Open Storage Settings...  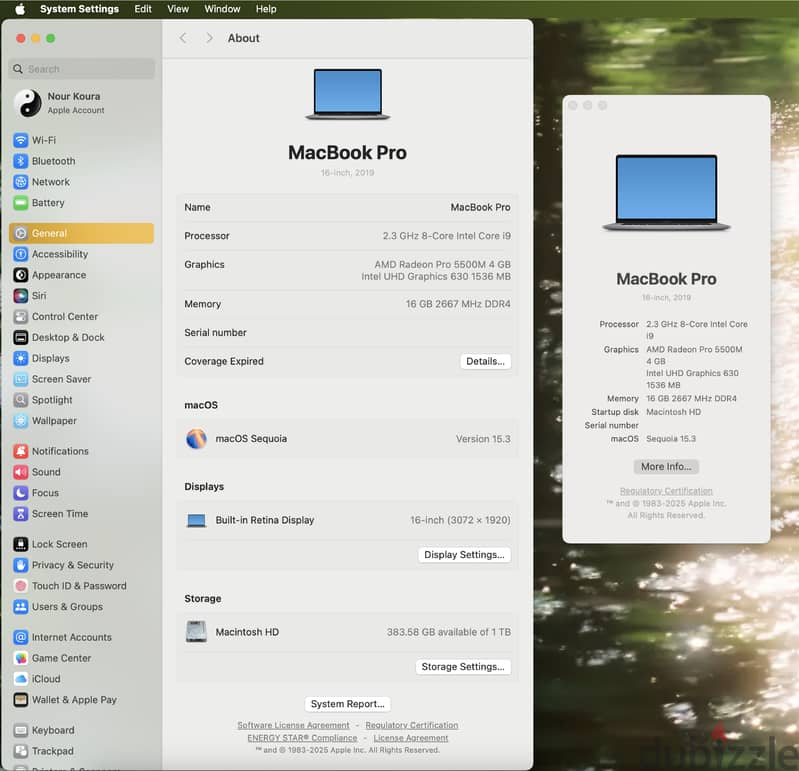463,667
